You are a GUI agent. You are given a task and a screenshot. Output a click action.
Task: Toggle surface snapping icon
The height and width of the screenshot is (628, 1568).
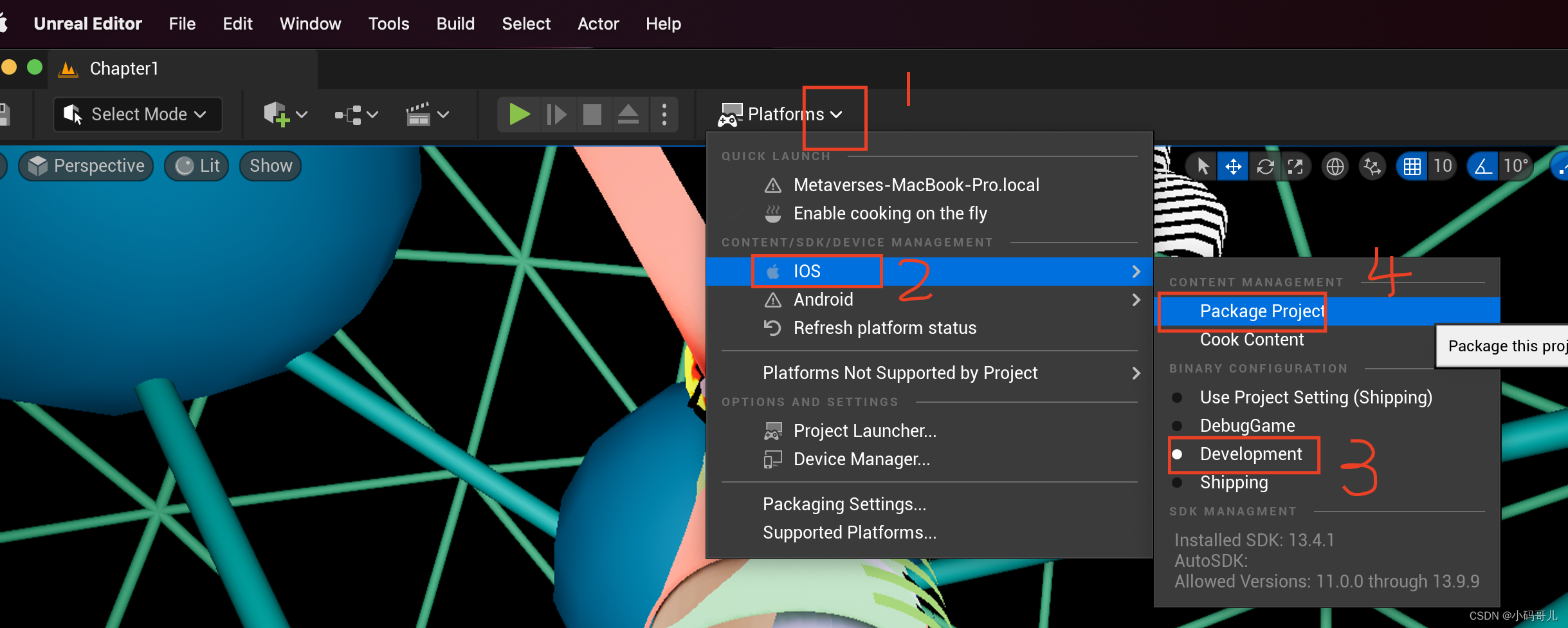tap(1372, 167)
